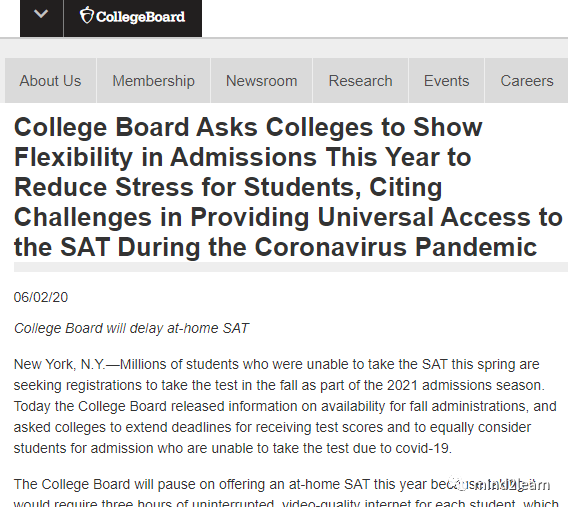Click the light gray strip above navigation menu
Screen dimensions: 568x507
(284, 48)
